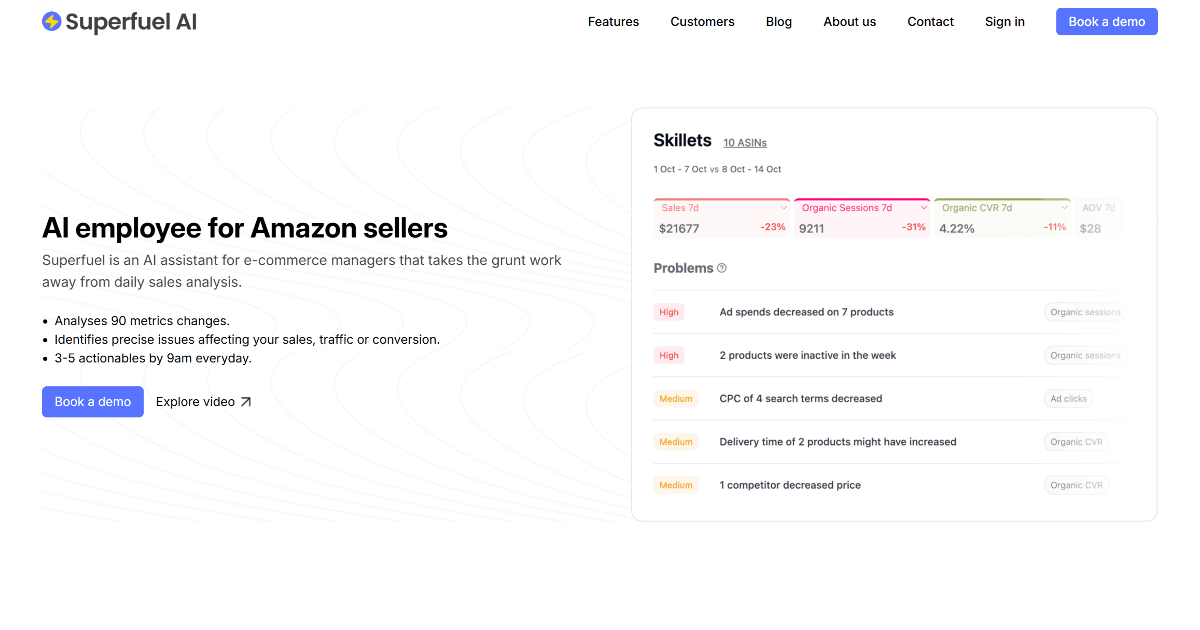Click the Ad clicks tag
Screen dimensions: 1200x630
click(1068, 398)
